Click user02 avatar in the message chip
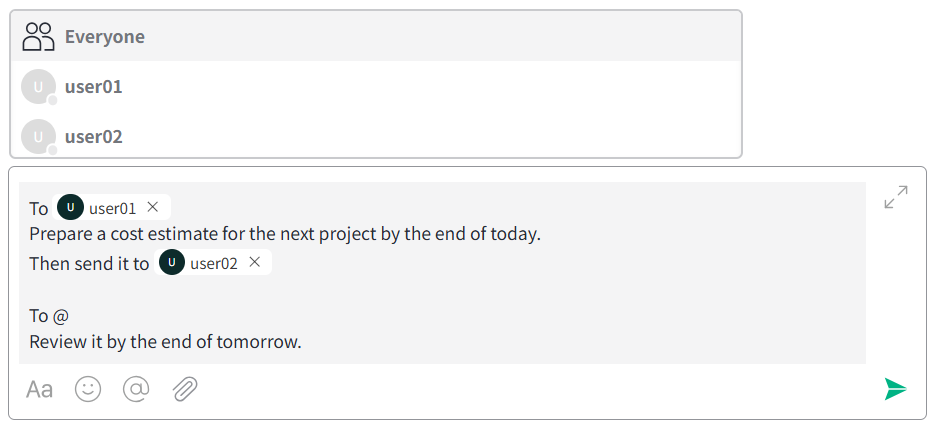 (172, 262)
